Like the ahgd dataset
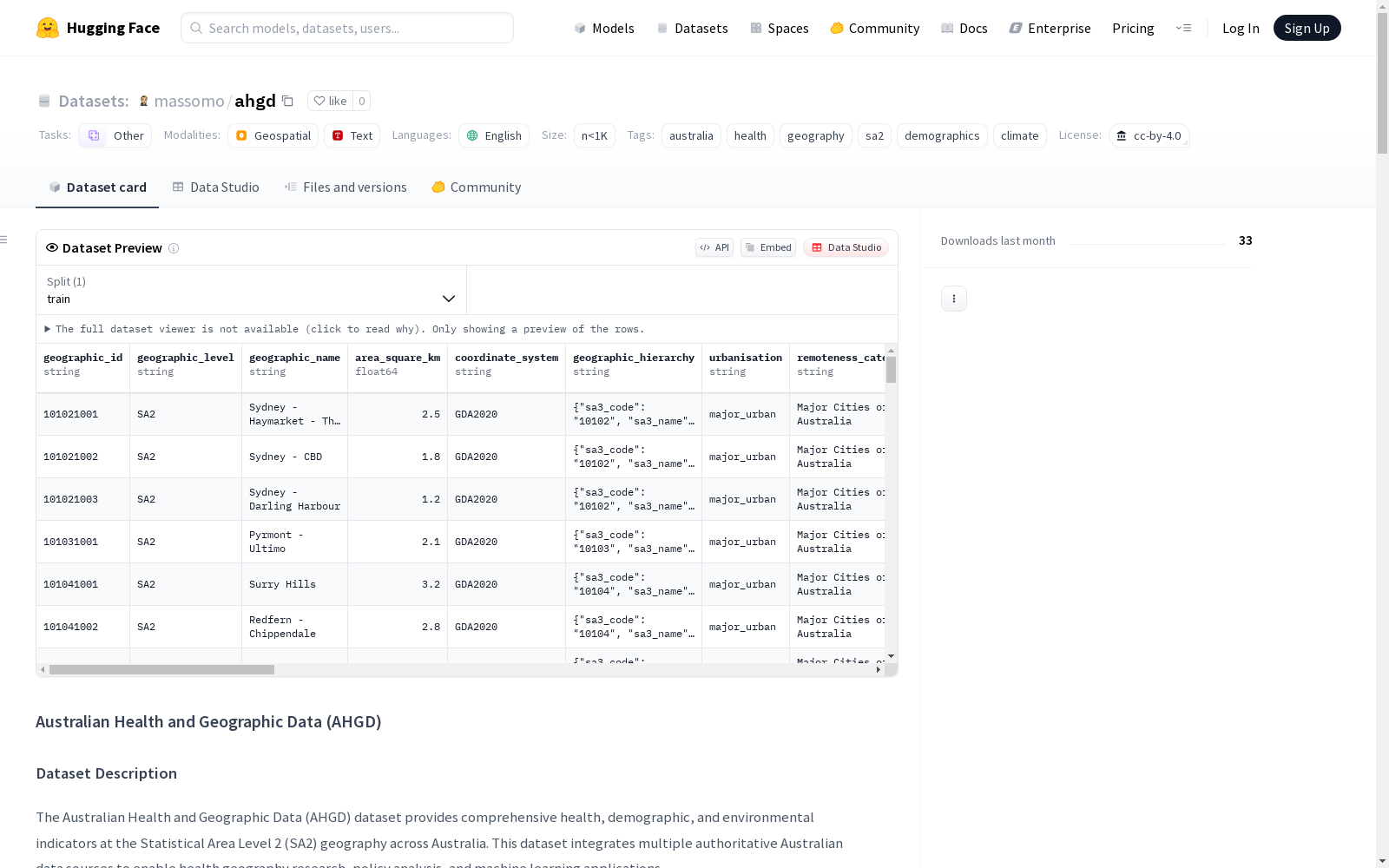Viewport: 1389px width, 868px height. coord(330,101)
